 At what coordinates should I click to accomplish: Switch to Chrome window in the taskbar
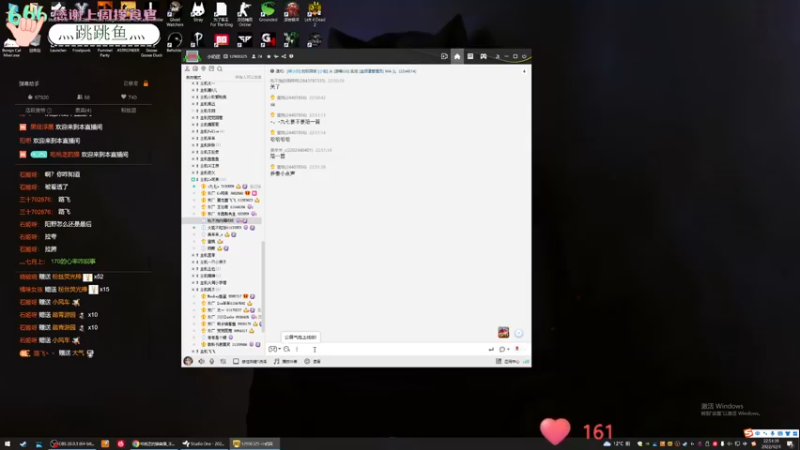click(x=154, y=444)
